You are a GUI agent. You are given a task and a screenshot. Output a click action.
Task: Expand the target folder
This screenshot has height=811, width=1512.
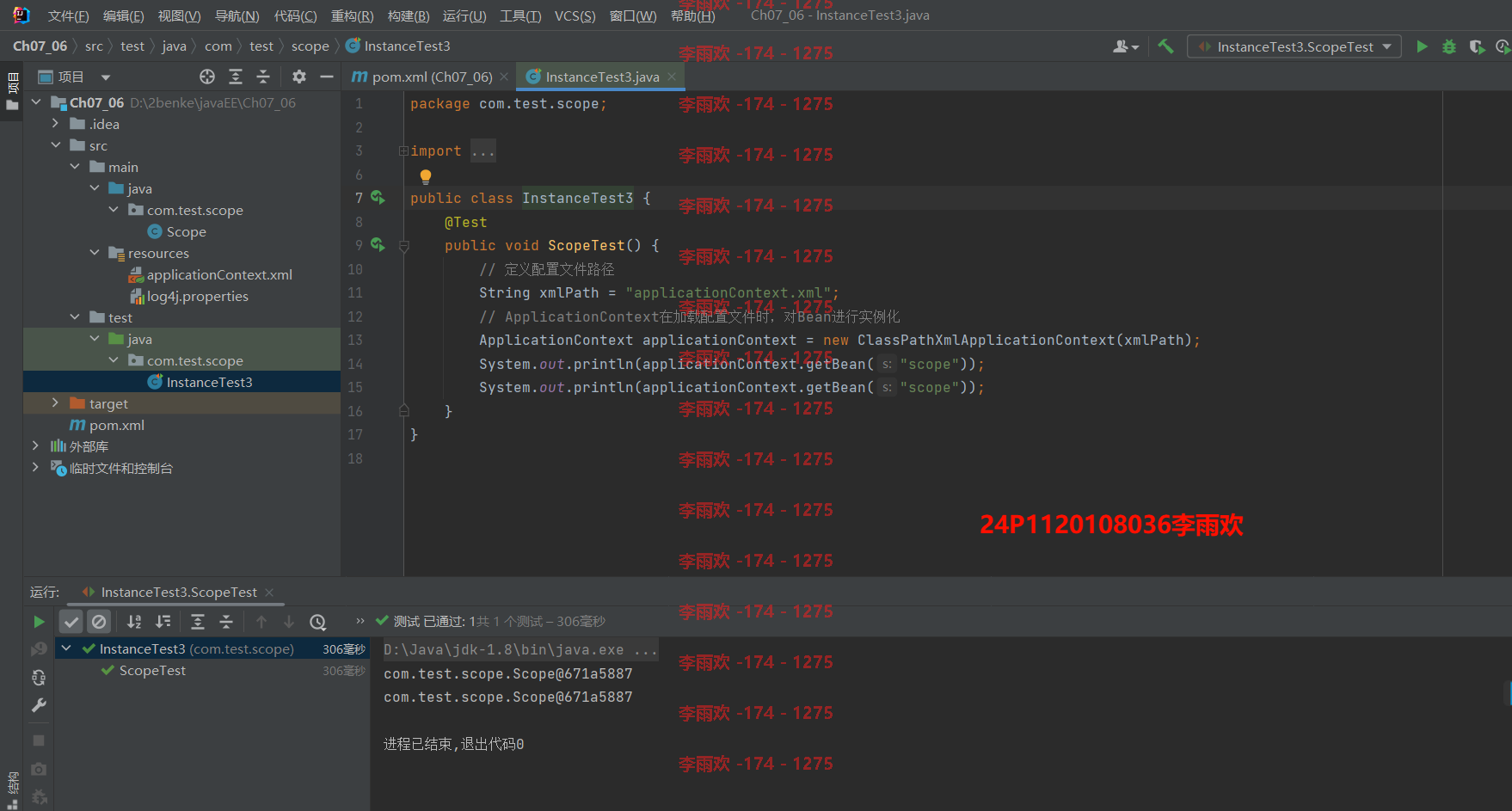pyautogui.click(x=56, y=403)
